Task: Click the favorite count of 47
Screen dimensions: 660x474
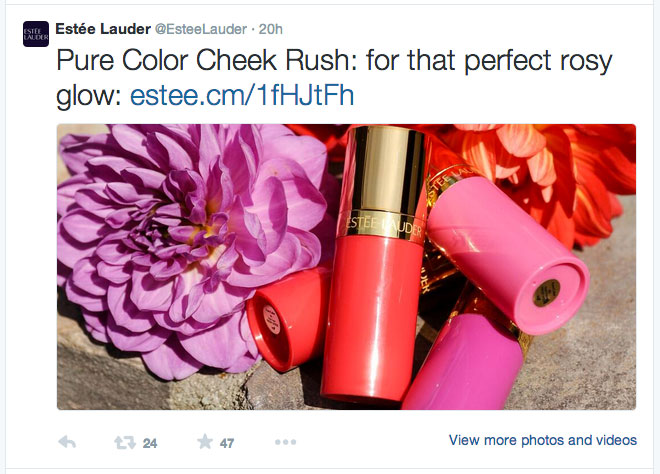Action: [x=228, y=443]
